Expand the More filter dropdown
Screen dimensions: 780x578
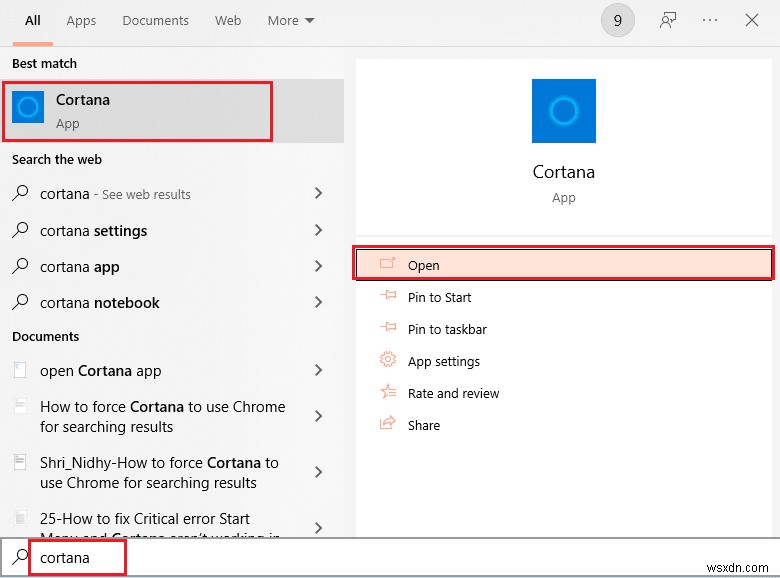pos(291,20)
